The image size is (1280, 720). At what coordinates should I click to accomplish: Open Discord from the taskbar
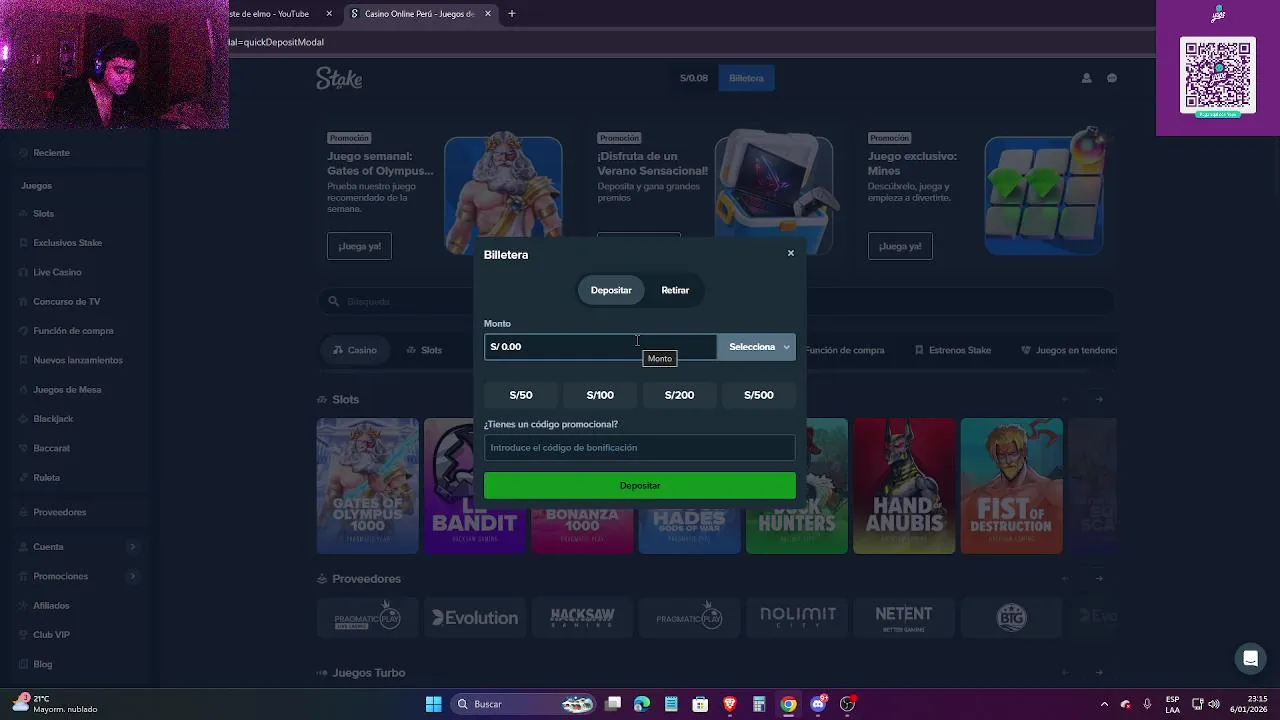819,704
